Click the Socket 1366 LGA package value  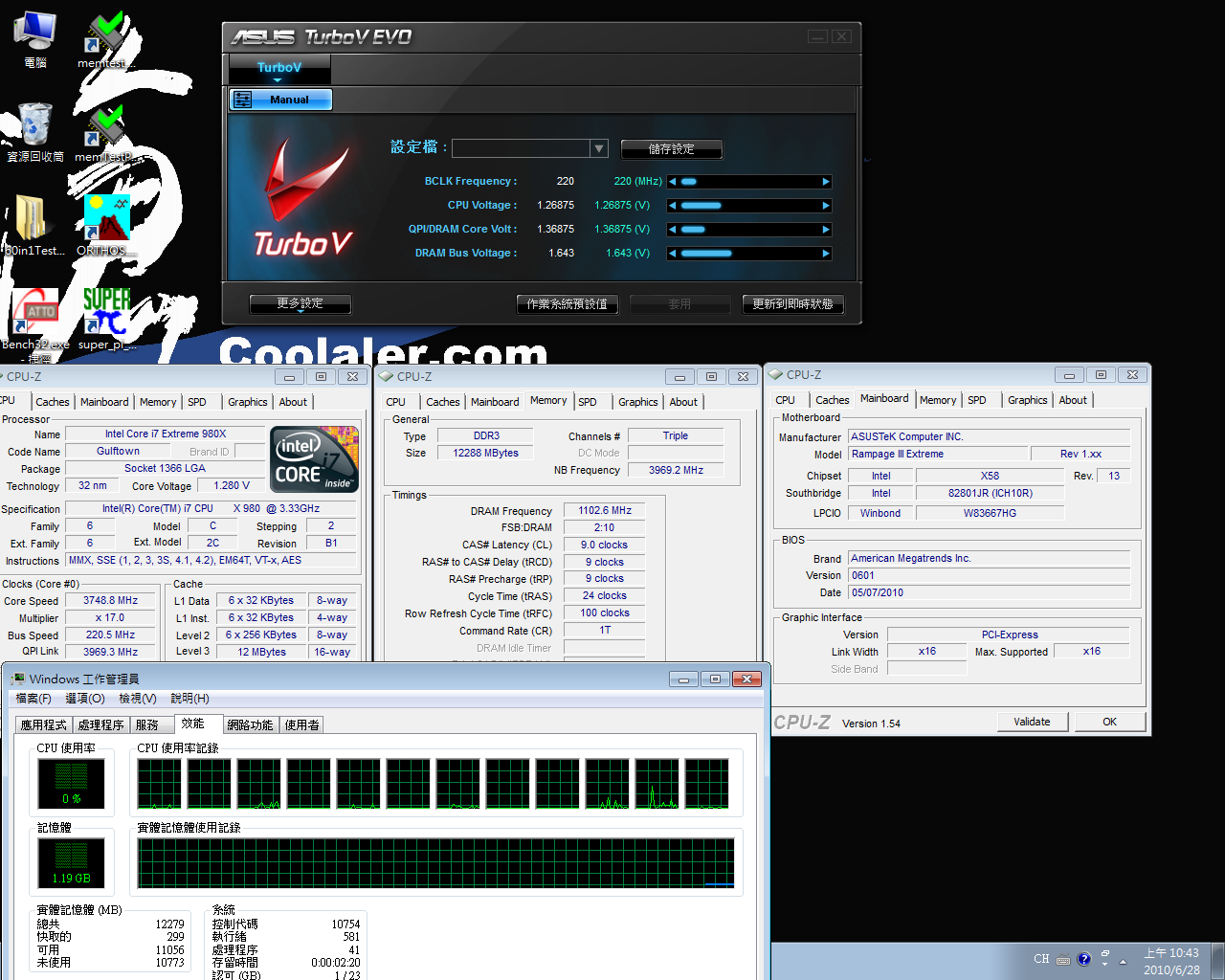coord(165,469)
